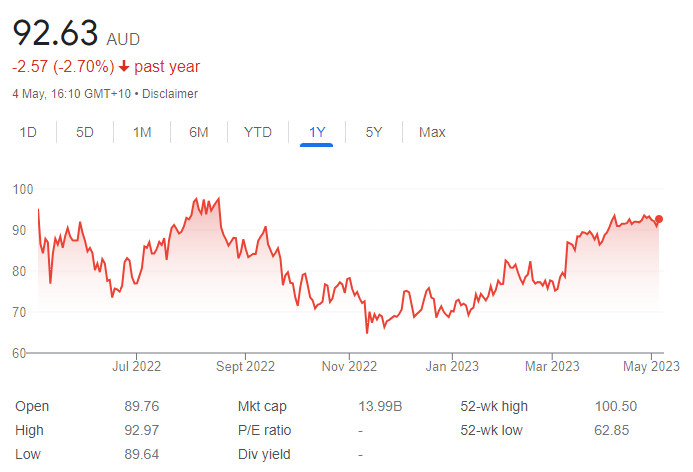Click the -2.57 (-2.70%) change text
693x472 pixels.
pos(63,67)
